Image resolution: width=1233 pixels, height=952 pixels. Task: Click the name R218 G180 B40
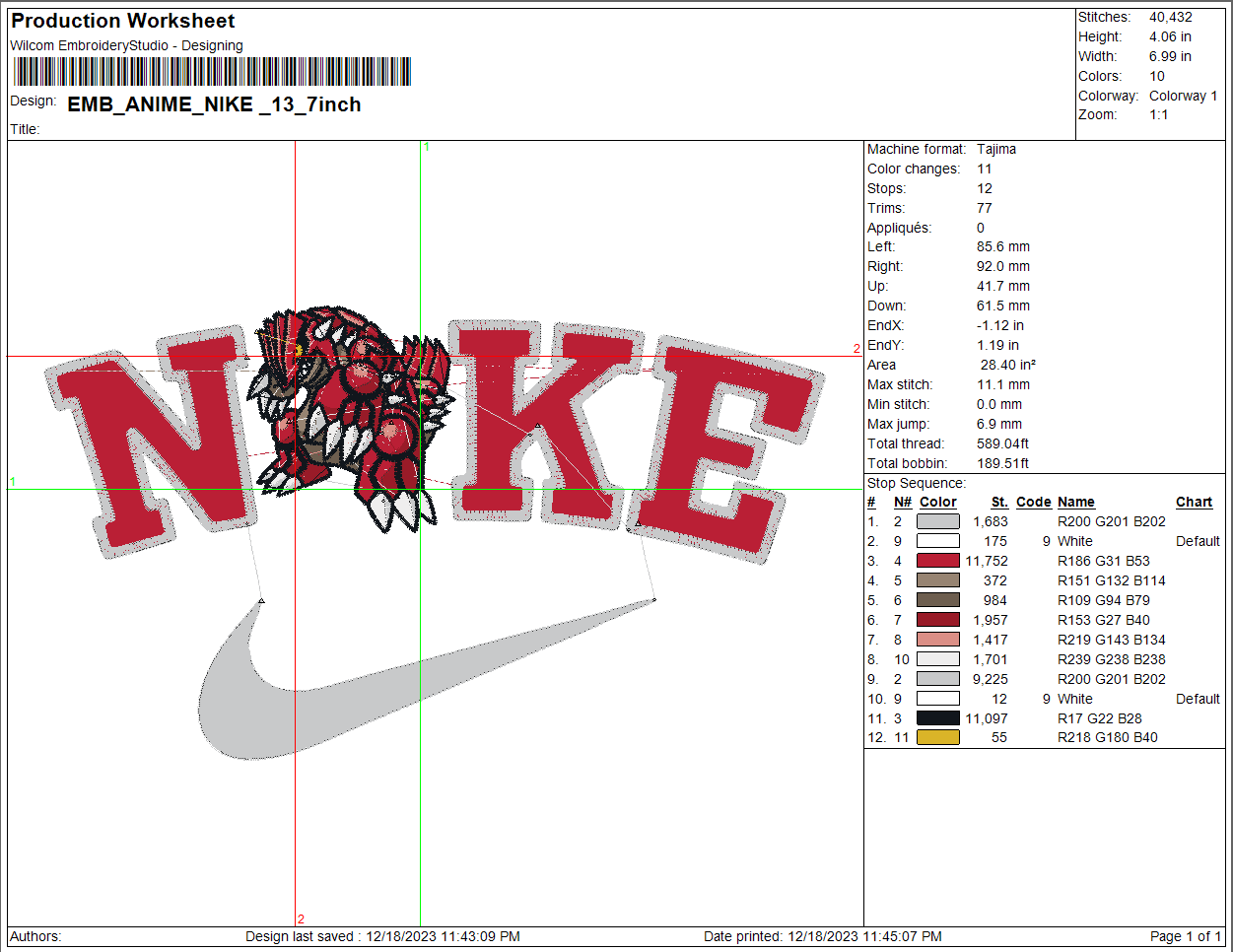[x=1108, y=737]
